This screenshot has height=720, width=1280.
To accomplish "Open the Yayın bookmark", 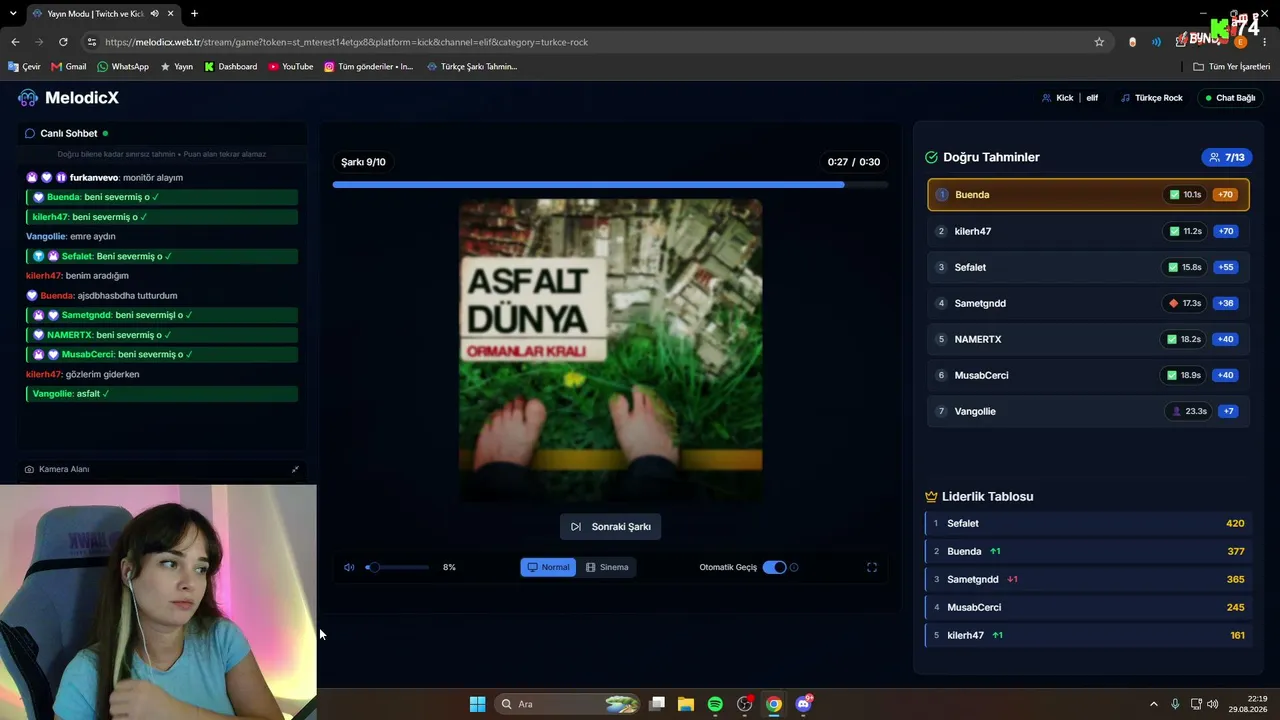I will tap(177, 67).
